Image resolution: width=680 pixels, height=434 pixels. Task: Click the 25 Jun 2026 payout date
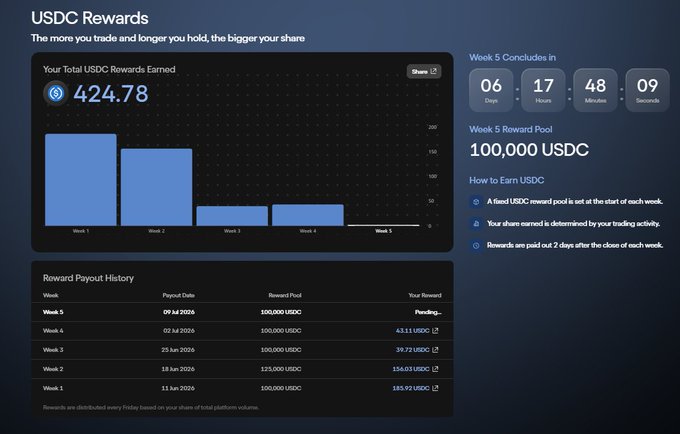coord(178,350)
